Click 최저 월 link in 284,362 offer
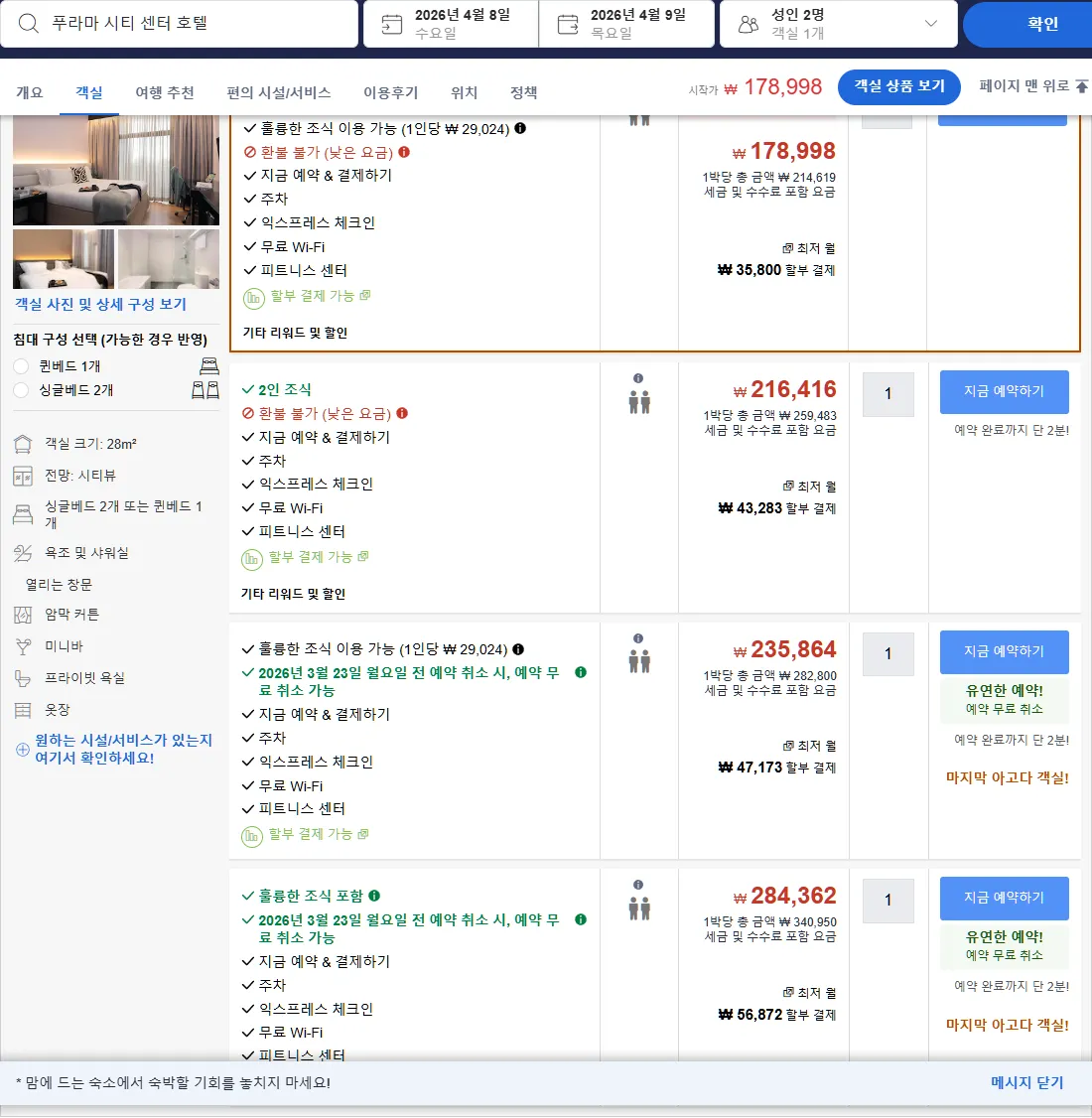Screen dimensions: 1092x1118 click(x=809, y=993)
